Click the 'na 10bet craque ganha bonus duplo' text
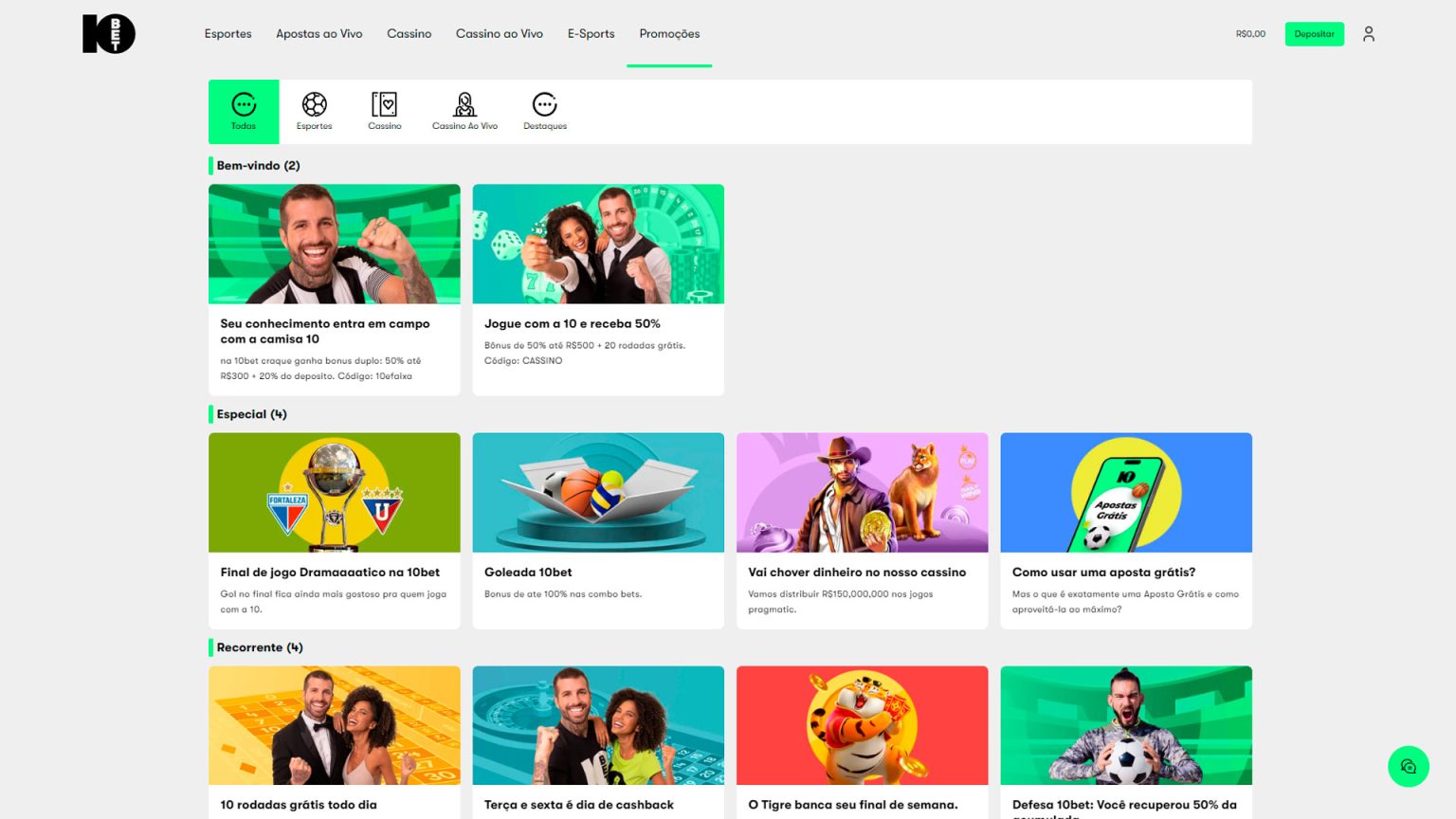Viewport: 1456px width, 819px height. click(x=320, y=369)
